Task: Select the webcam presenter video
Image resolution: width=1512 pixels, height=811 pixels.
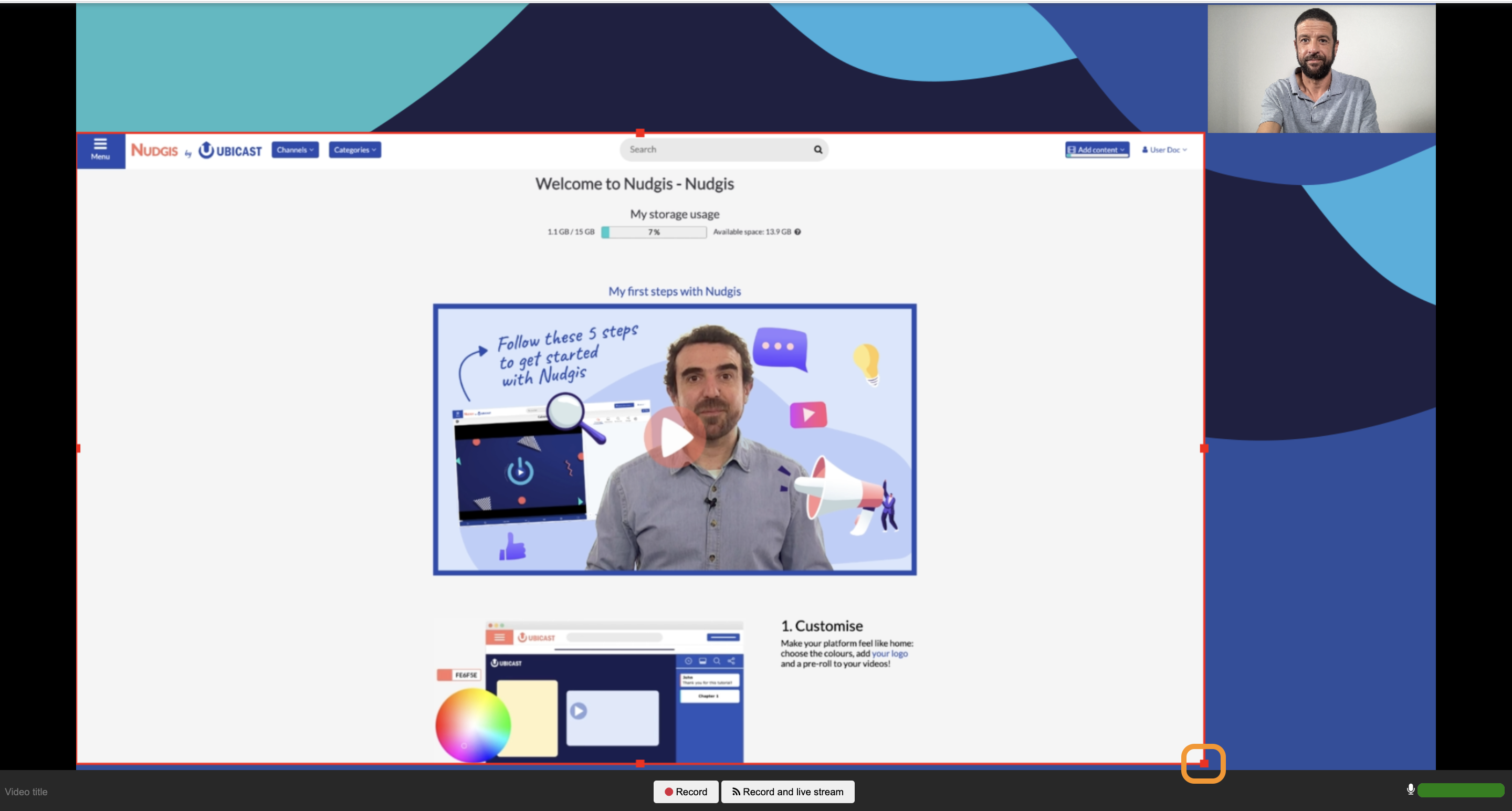Action: tap(1321, 69)
